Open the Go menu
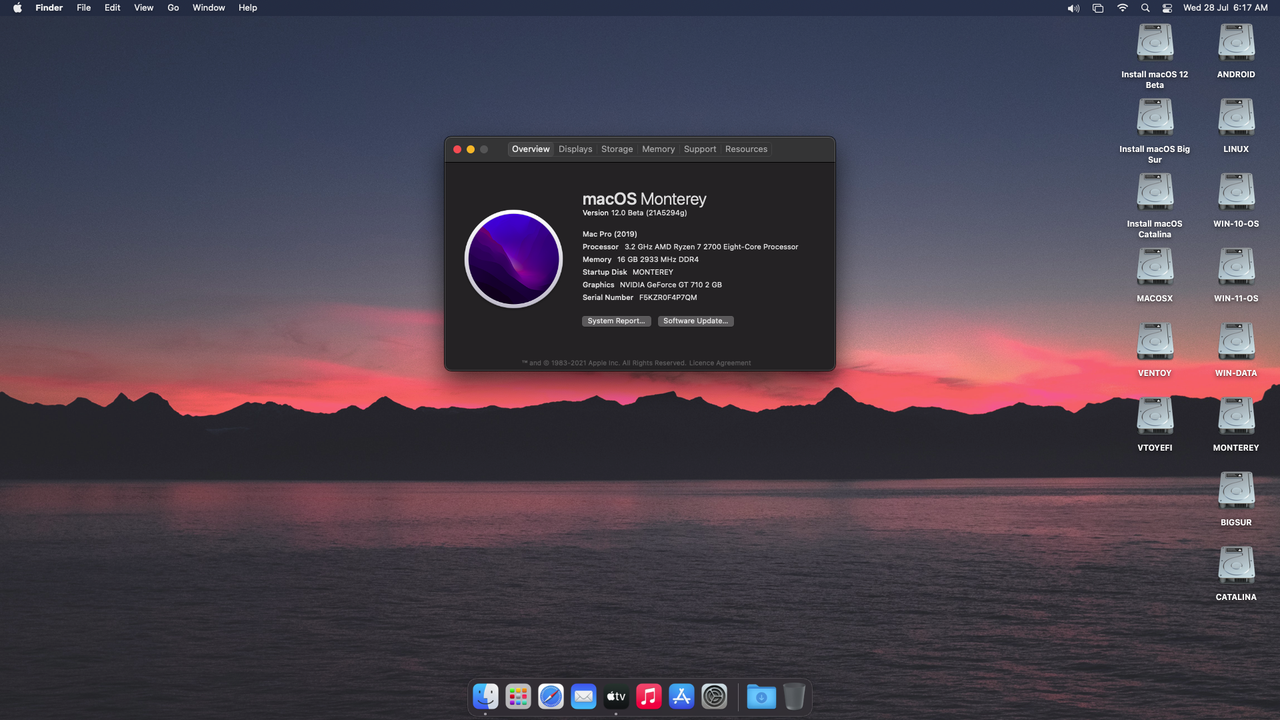 click(173, 7)
